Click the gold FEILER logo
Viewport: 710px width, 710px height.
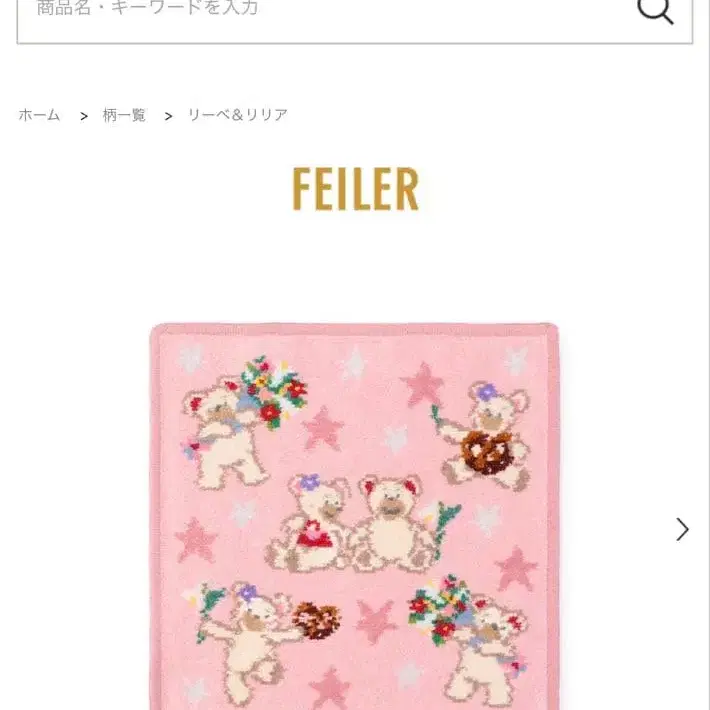point(355,189)
